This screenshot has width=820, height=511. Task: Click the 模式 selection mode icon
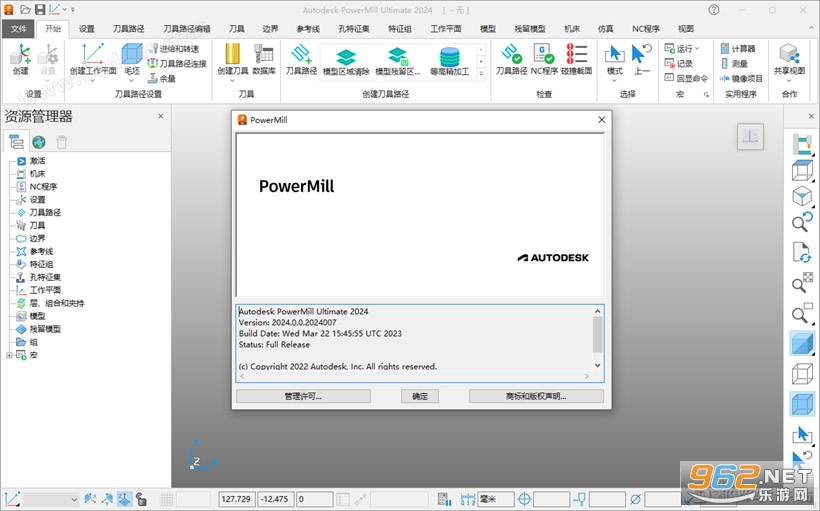pos(614,54)
